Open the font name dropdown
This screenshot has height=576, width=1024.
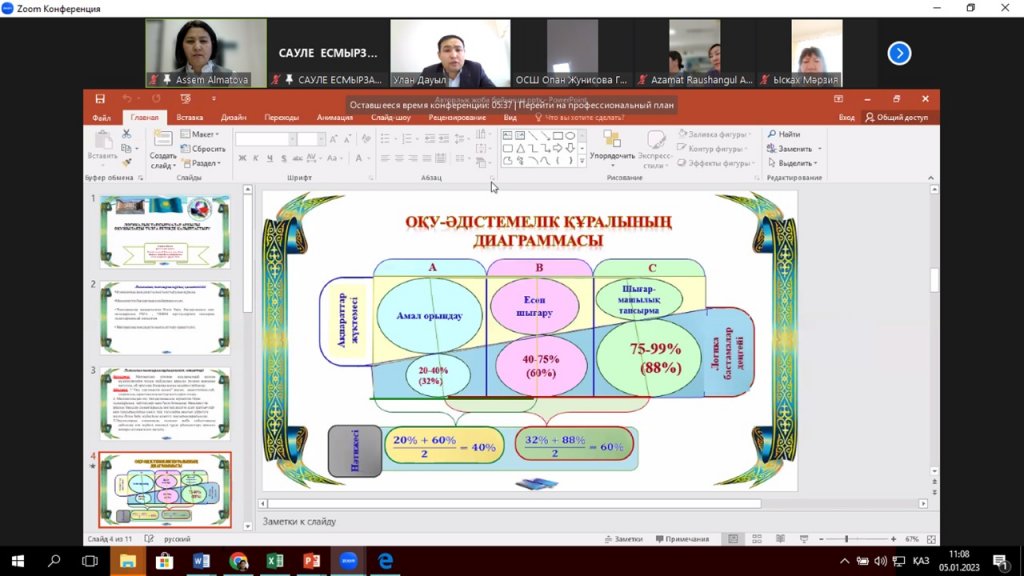(291, 139)
